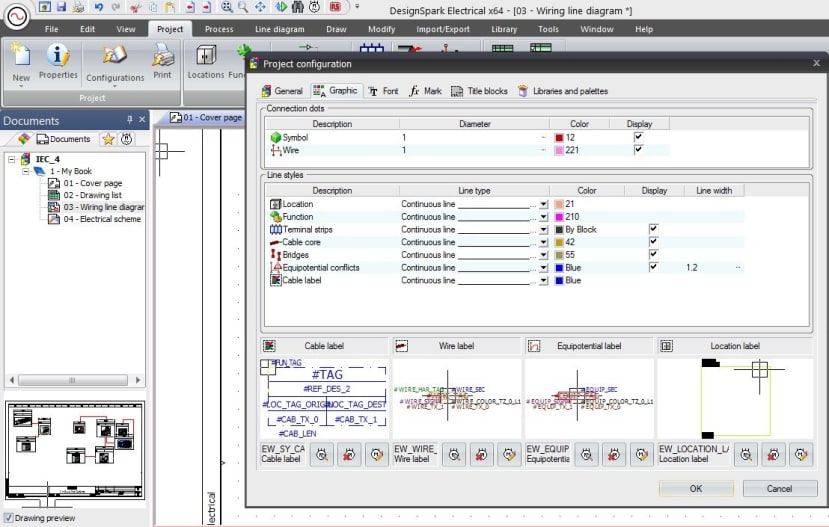
Task: Switch to the Mark tab
Action: [426, 91]
